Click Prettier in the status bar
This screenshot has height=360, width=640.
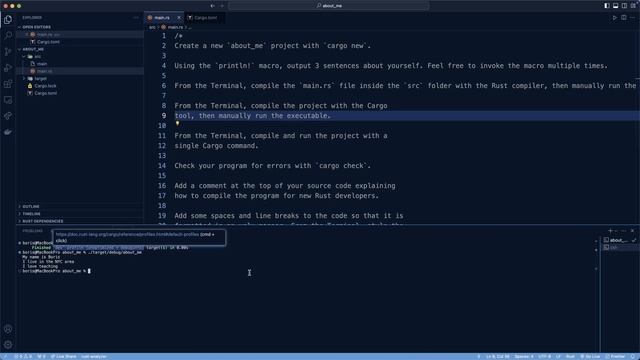[616, 356]
